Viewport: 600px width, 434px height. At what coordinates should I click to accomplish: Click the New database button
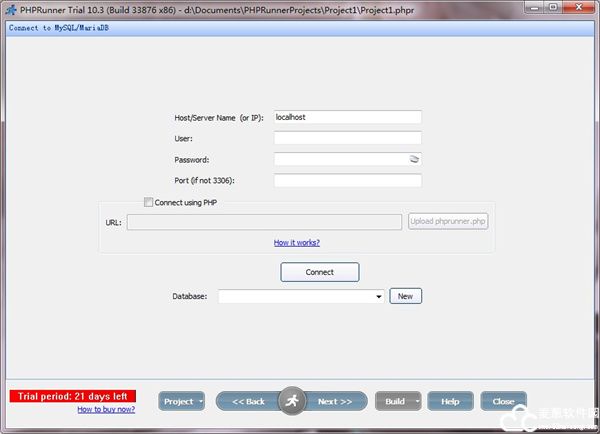pos(406,296)
